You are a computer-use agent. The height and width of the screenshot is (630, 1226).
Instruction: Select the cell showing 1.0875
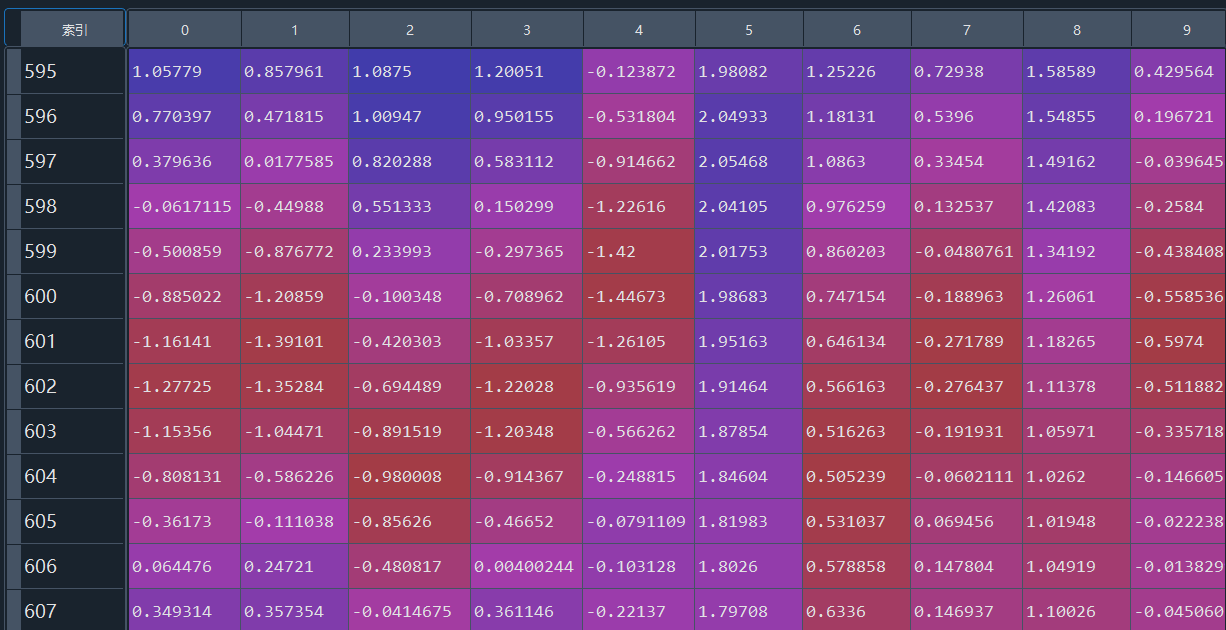click(410, 72)
